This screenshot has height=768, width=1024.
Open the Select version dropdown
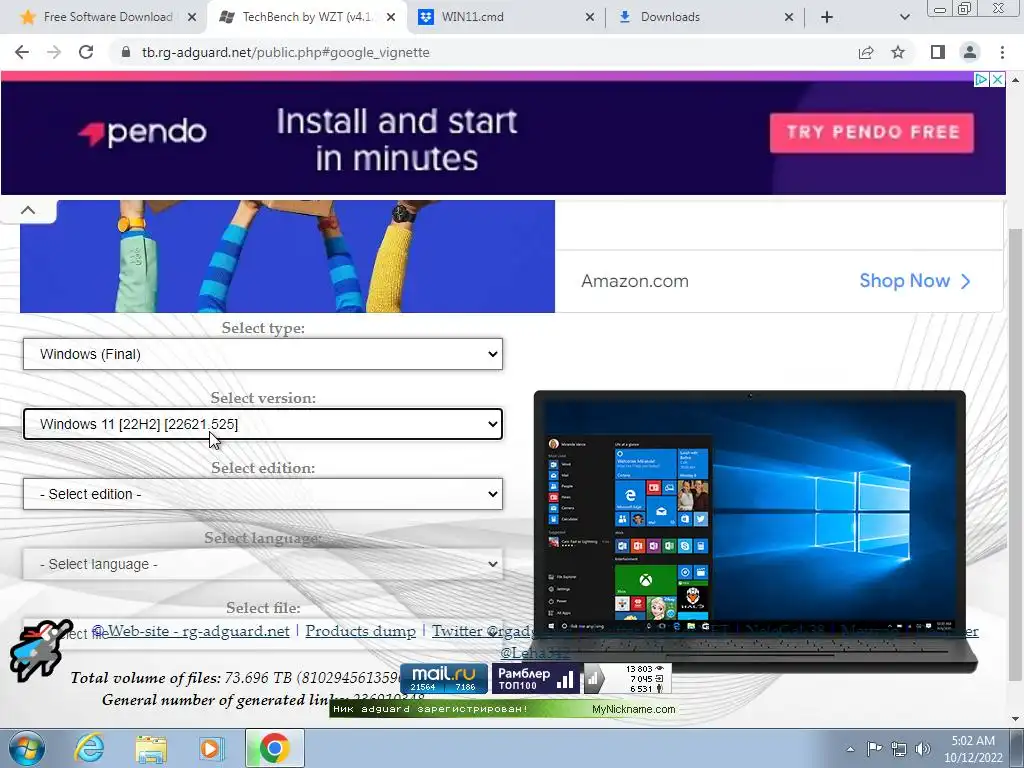[263, 424]
